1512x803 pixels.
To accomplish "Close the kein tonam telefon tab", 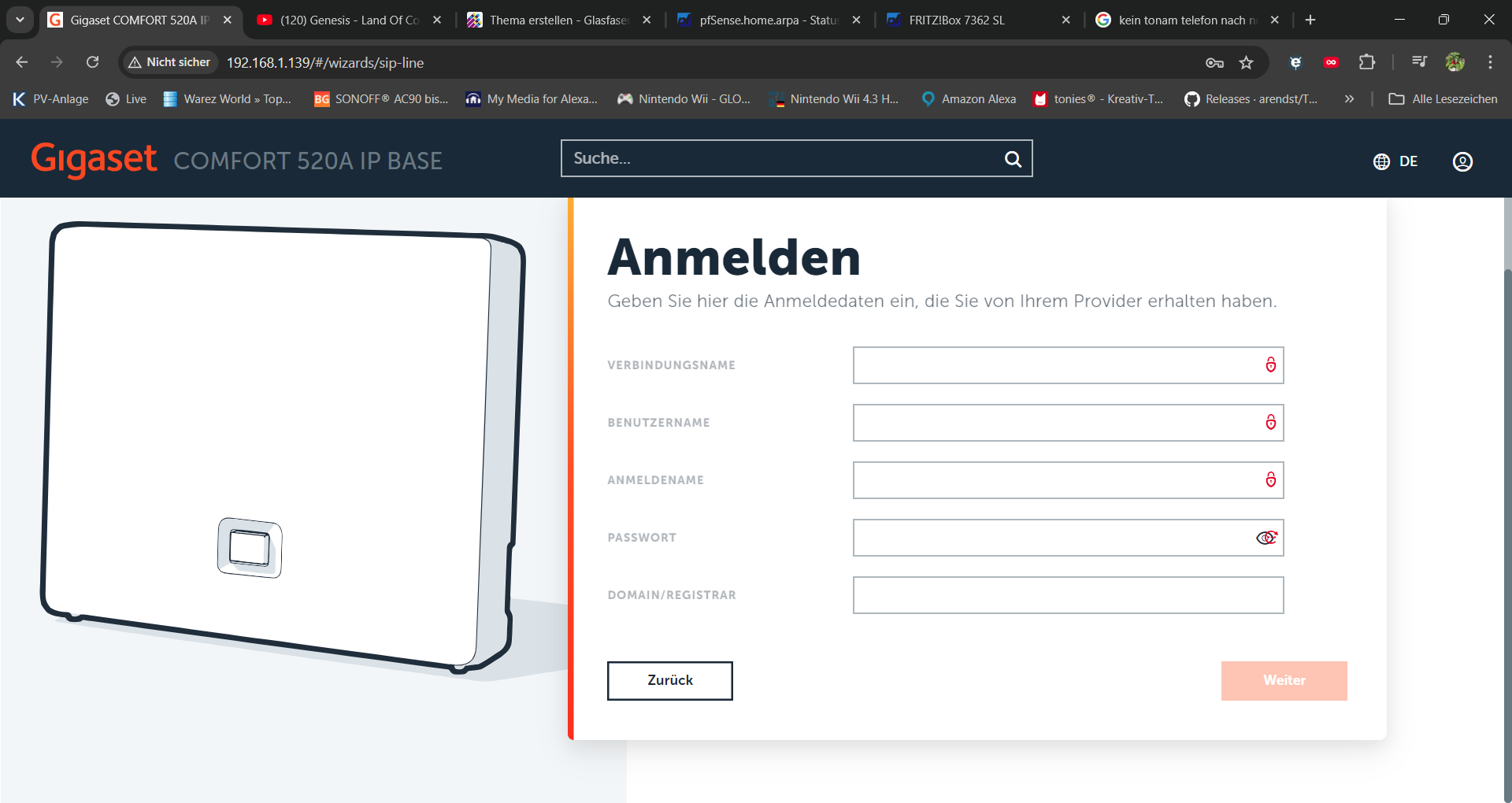I will (x=1275, y=20).
